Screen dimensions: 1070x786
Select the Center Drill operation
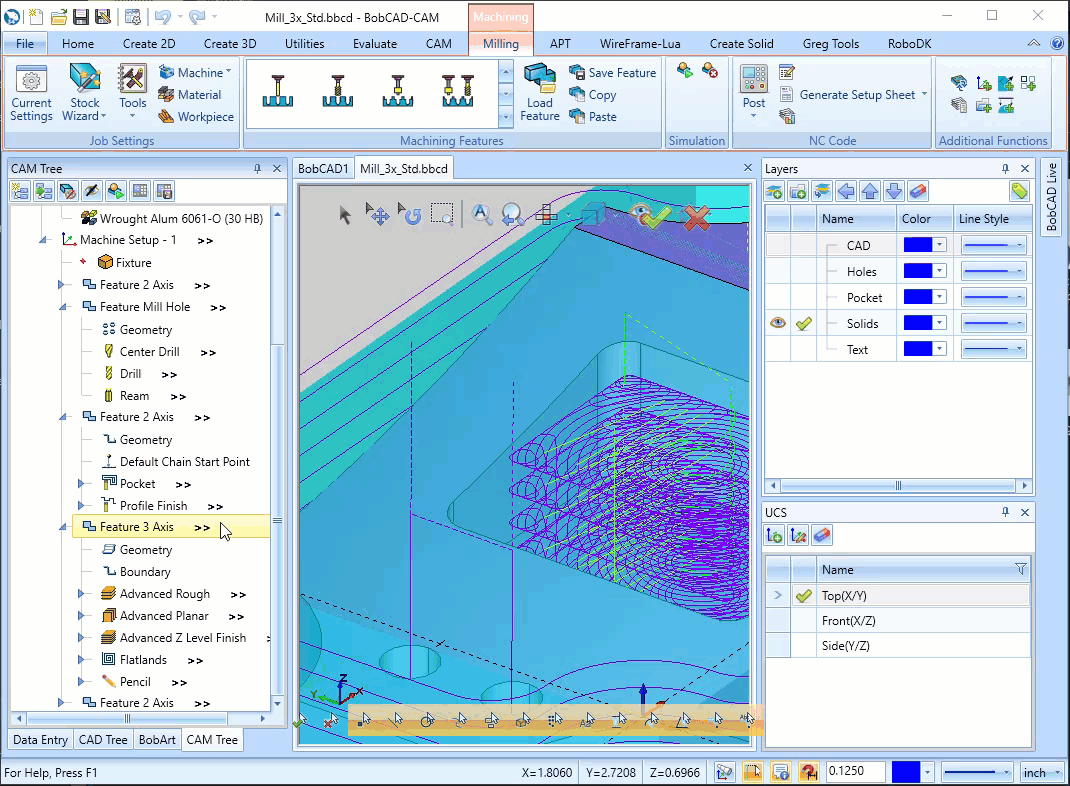pos(149,351)
